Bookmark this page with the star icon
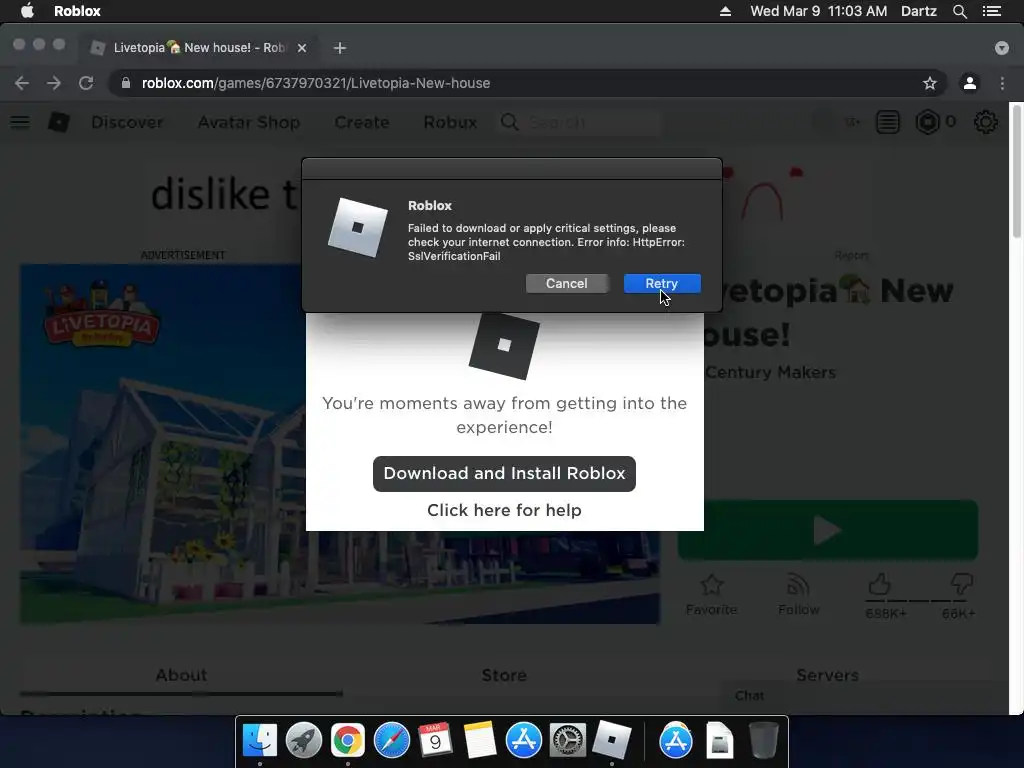The image size is (1024, 768). (x=929, y=83)
